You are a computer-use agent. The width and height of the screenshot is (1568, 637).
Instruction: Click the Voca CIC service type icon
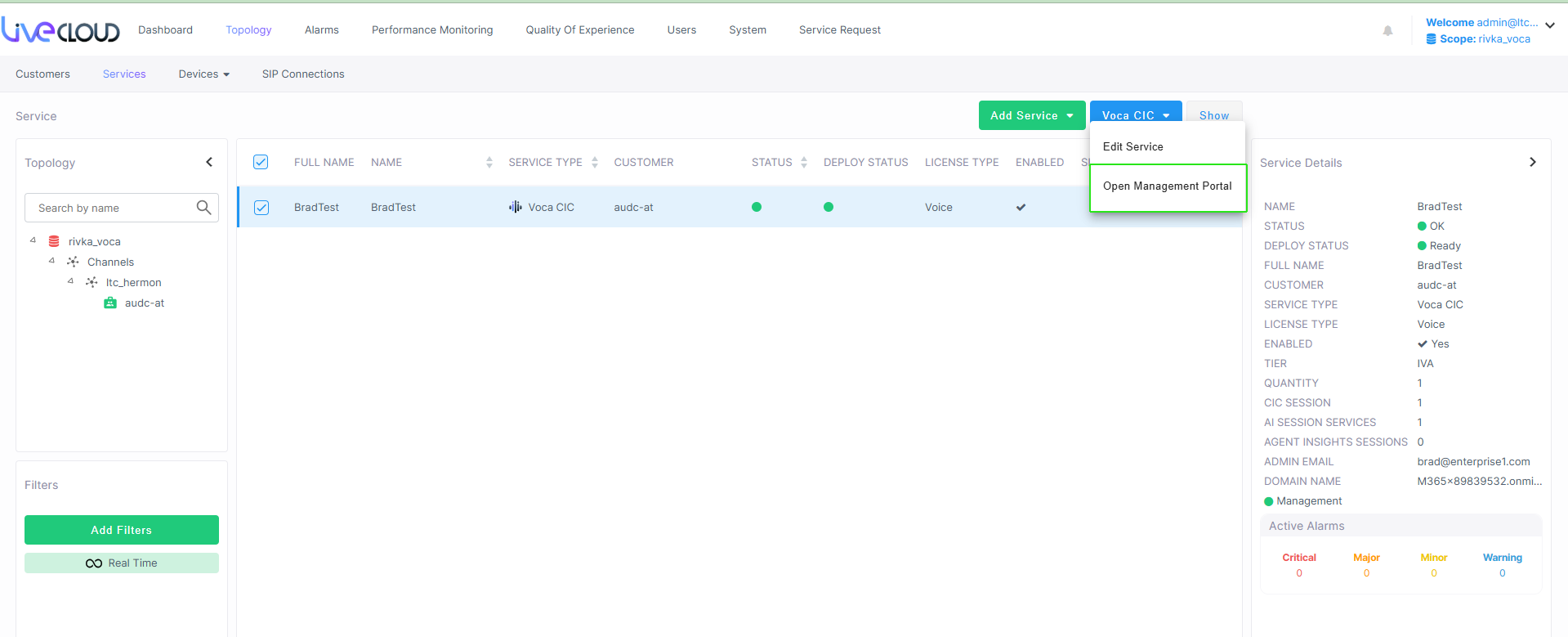tap(516, 207)
